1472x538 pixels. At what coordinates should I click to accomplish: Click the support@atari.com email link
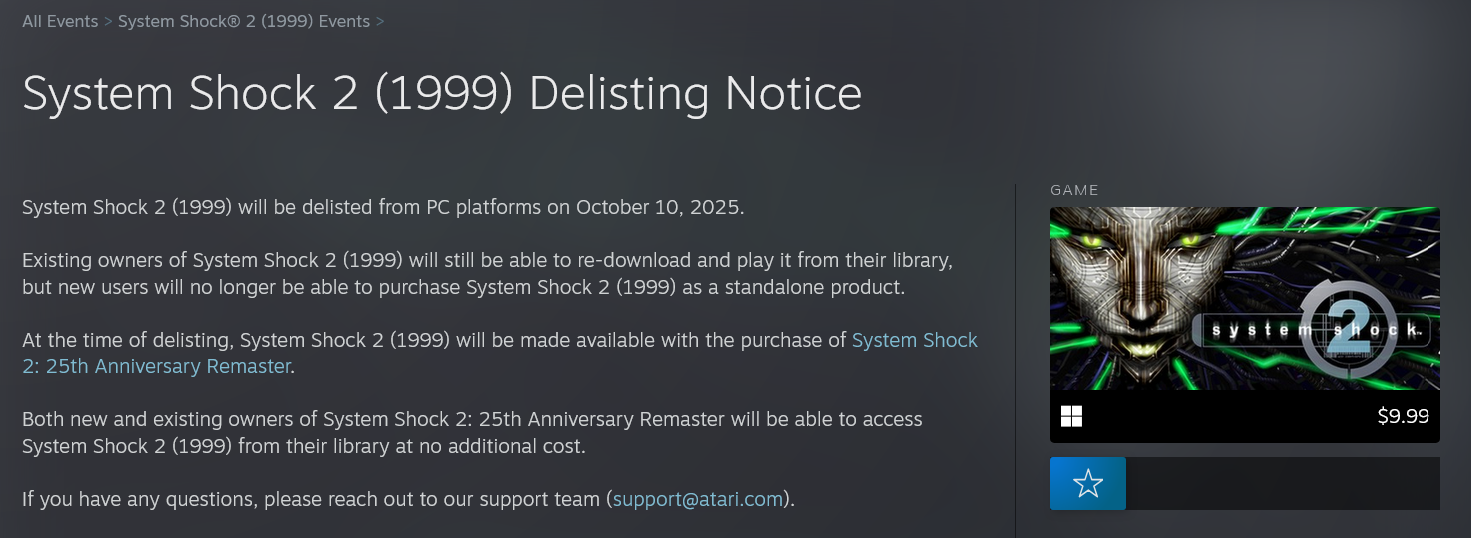pyautogui.click(x=698, y=499)
